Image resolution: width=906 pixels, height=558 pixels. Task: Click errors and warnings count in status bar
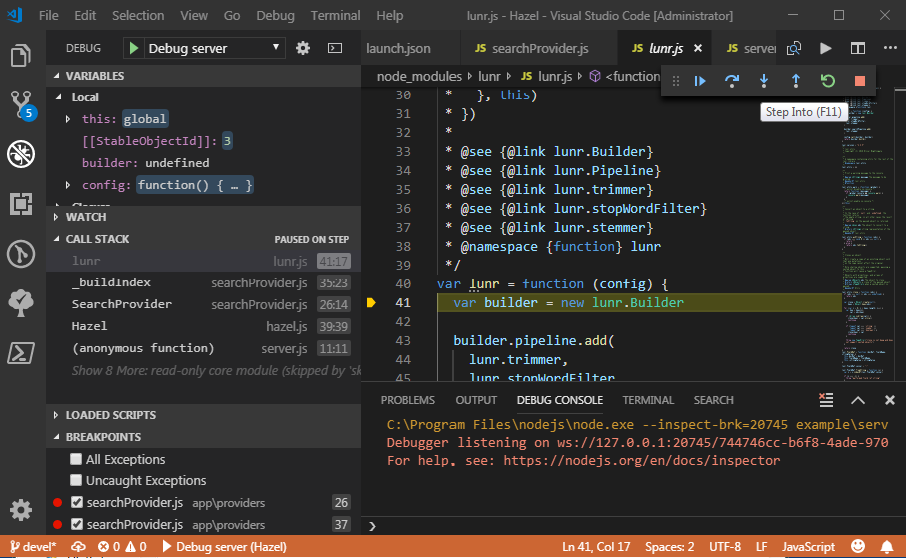122,546
